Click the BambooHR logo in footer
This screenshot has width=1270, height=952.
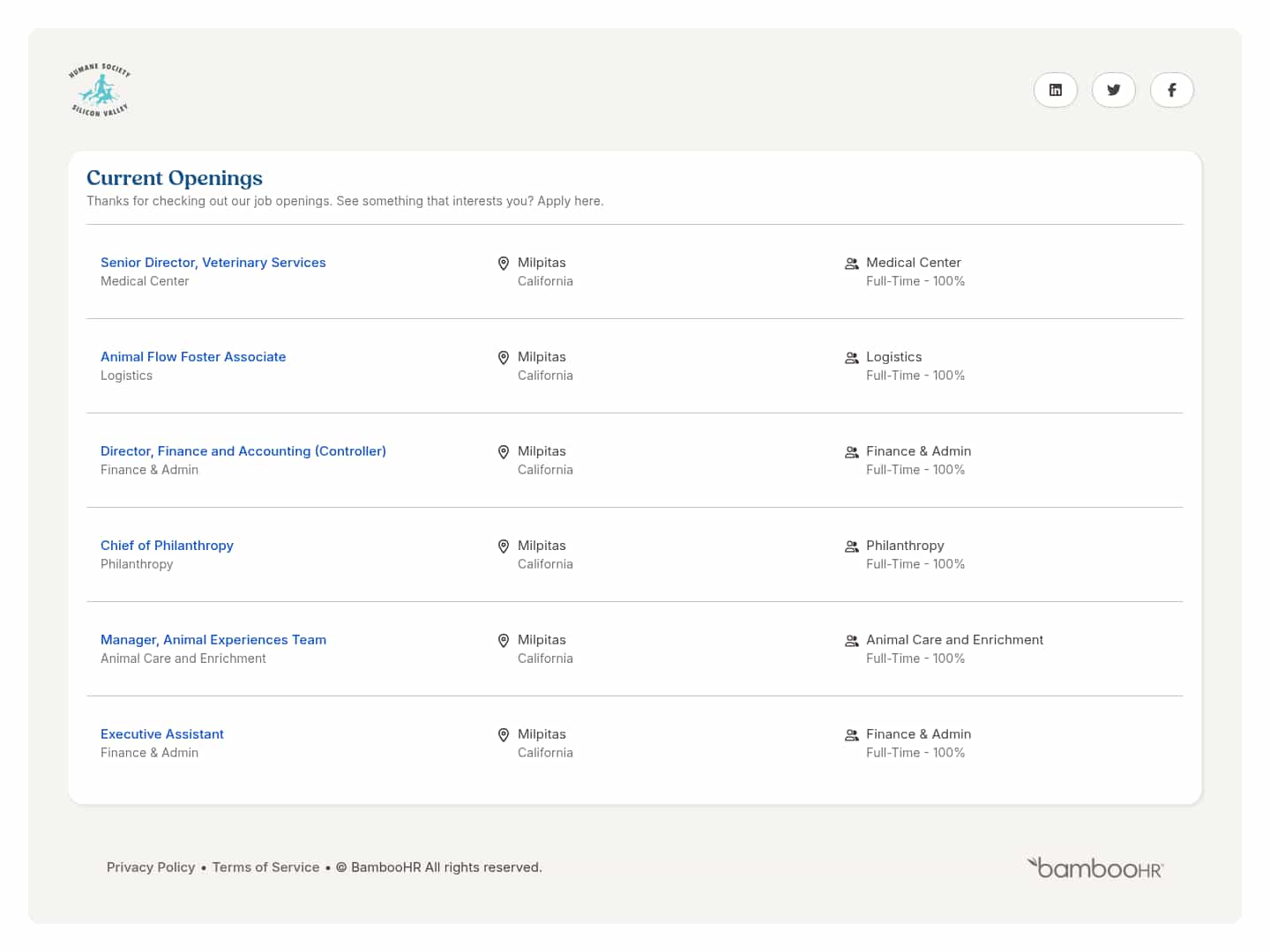[x=1094, y=868]
